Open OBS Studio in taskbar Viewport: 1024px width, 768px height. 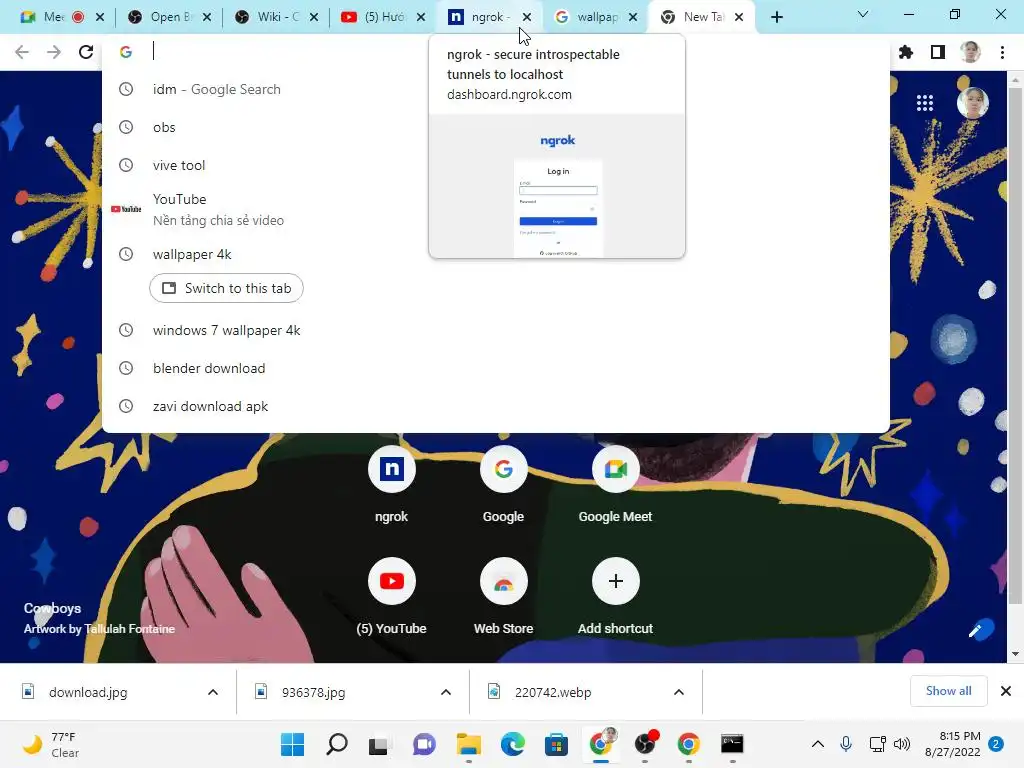click(x=645, y=744)
